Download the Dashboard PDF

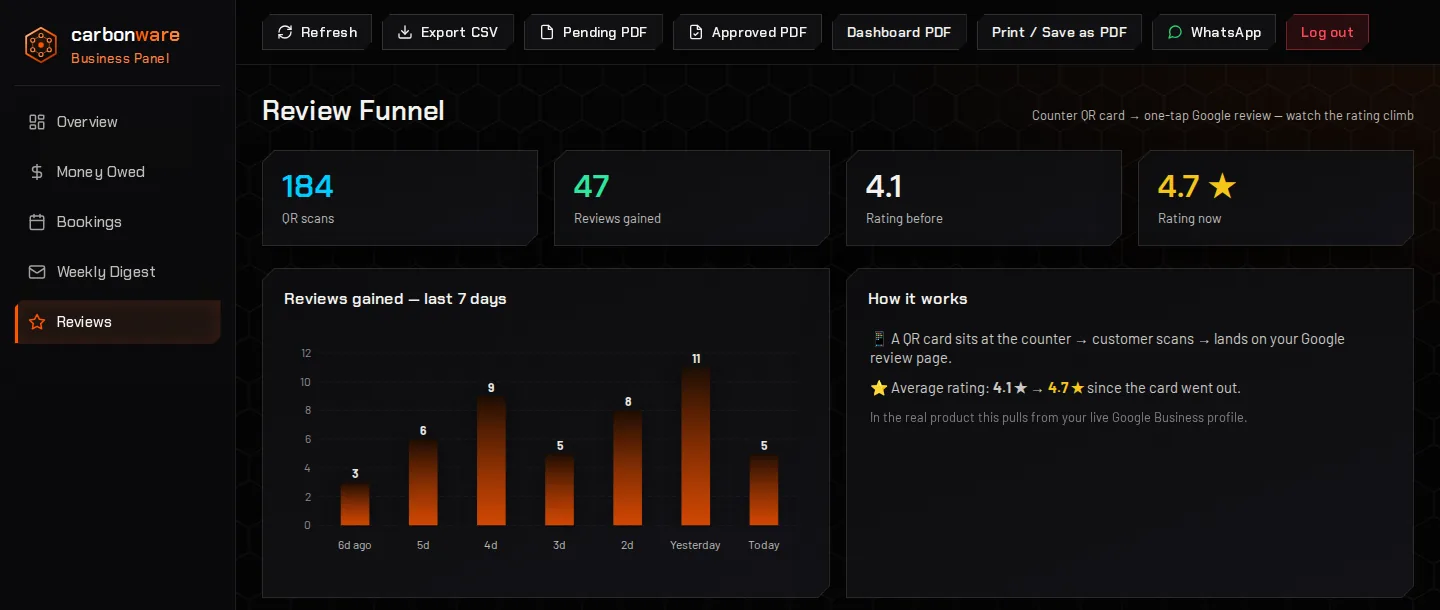pyautogui.click(x=899, y=32)
